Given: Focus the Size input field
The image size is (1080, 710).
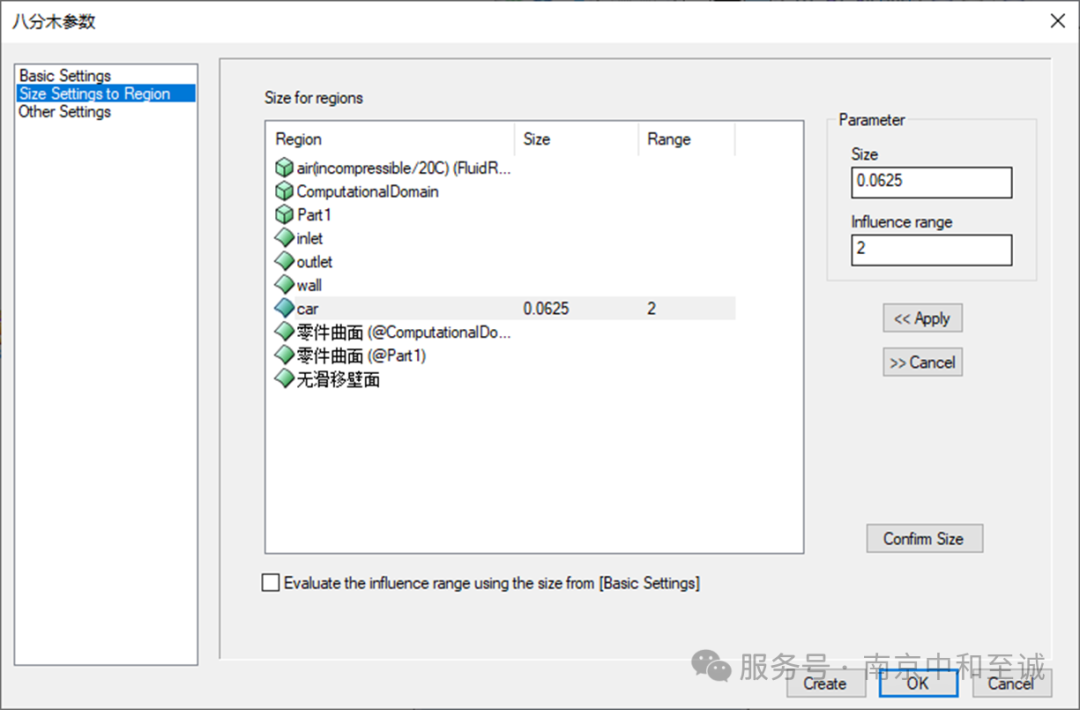Looking at the screenshot, I should click(x=931, y=182).
